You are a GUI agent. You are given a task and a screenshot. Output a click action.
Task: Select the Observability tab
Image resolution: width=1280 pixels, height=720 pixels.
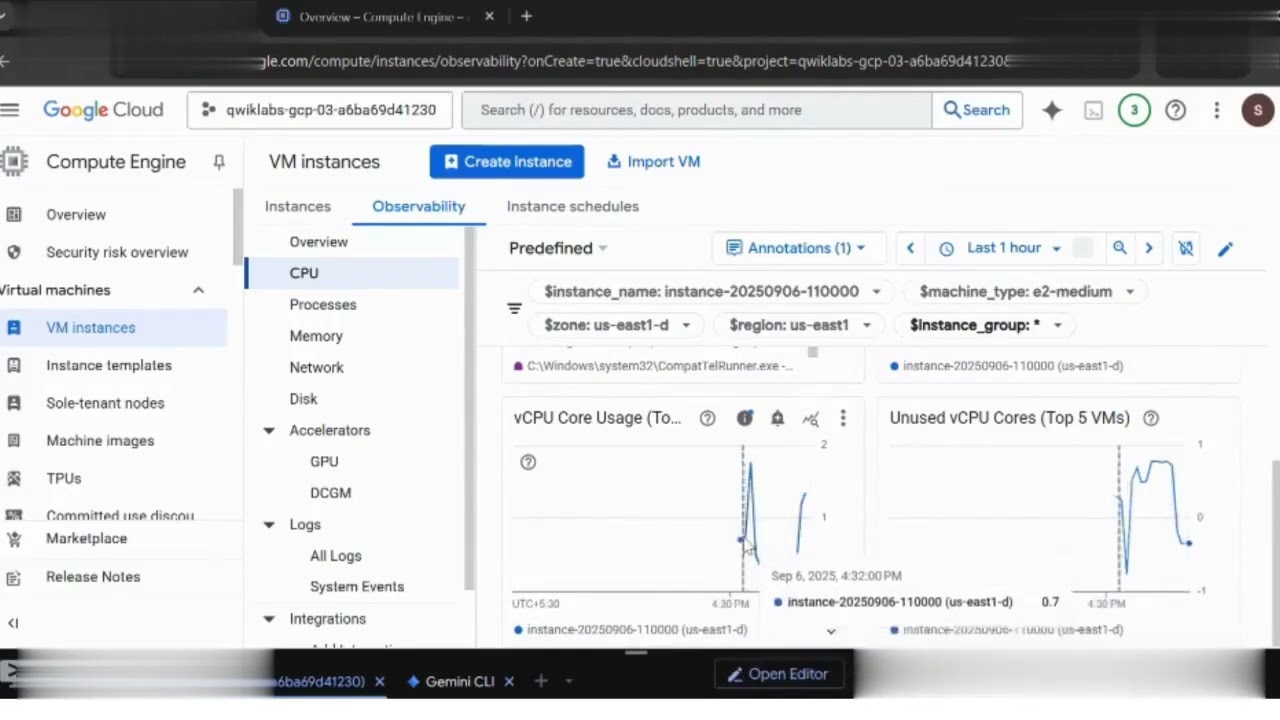(419, 206)
